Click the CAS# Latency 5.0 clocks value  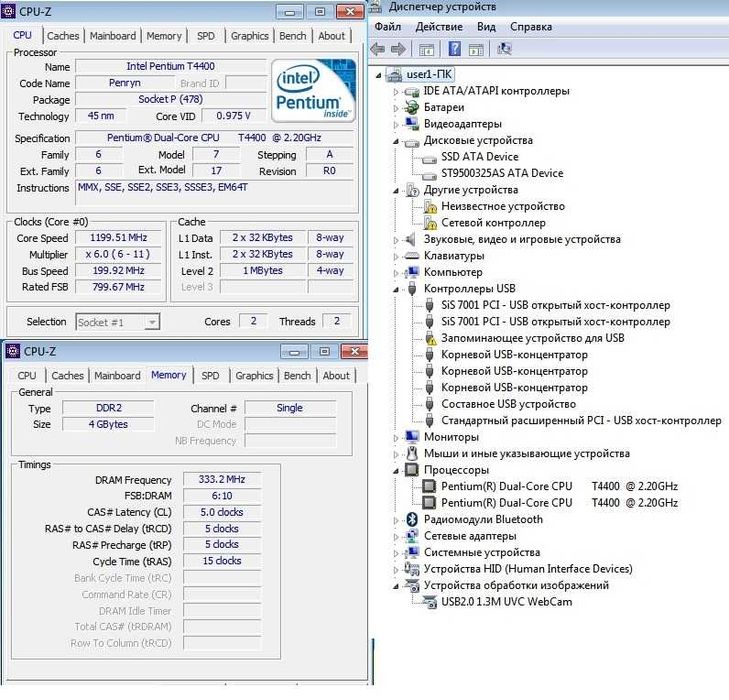(222, 512)
